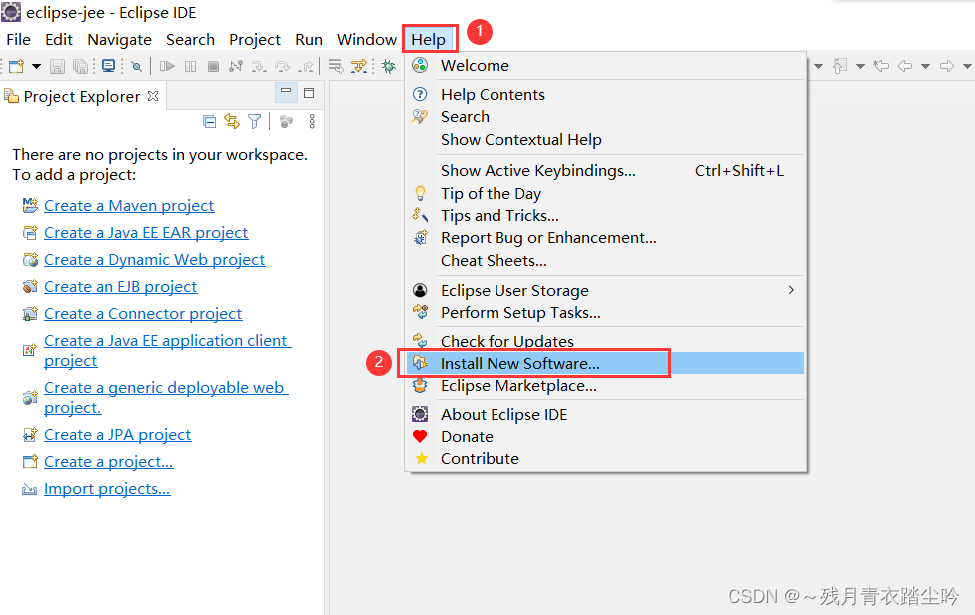Screen dimensions: 975x615
Task: Click the Terminate (stop) toolbar icon
Action: 211,66
